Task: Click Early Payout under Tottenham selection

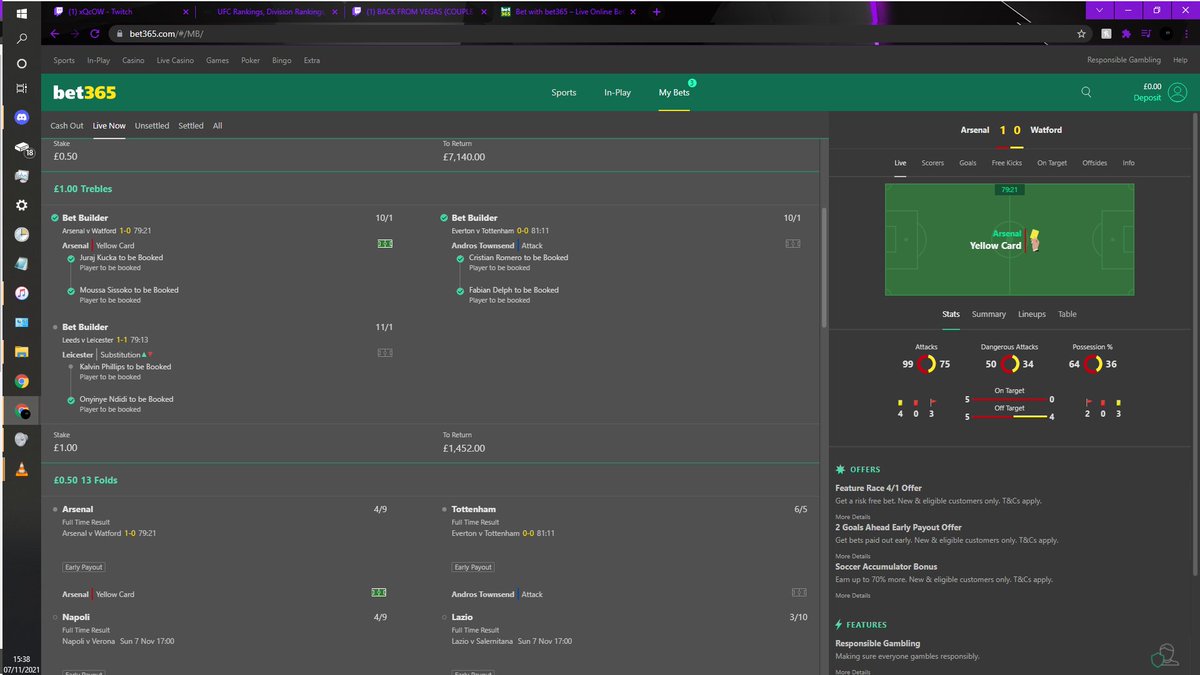Action: (x=473, y=567)
